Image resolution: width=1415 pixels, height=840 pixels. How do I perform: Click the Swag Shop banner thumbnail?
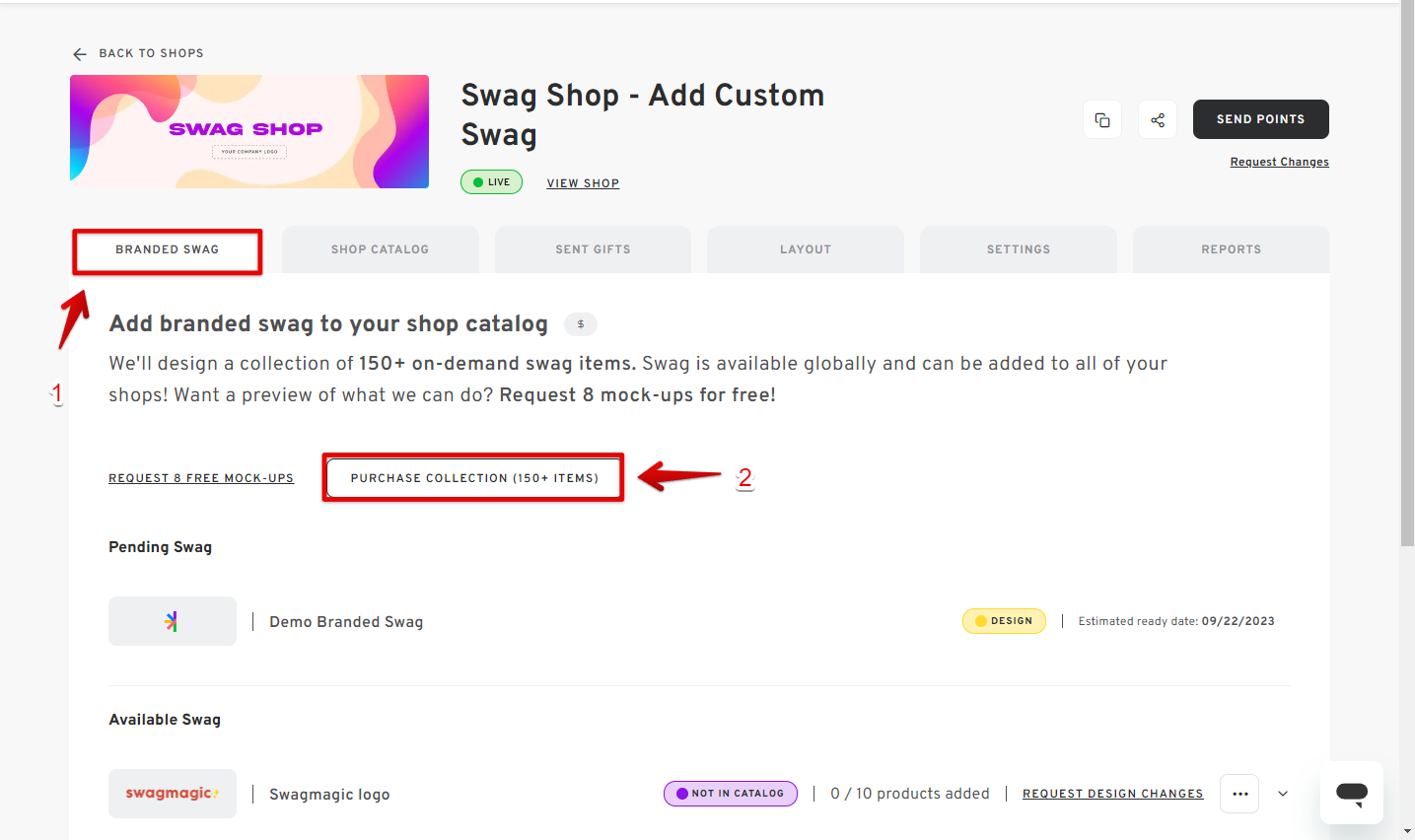pyautogui.click(x=248, y=130)
